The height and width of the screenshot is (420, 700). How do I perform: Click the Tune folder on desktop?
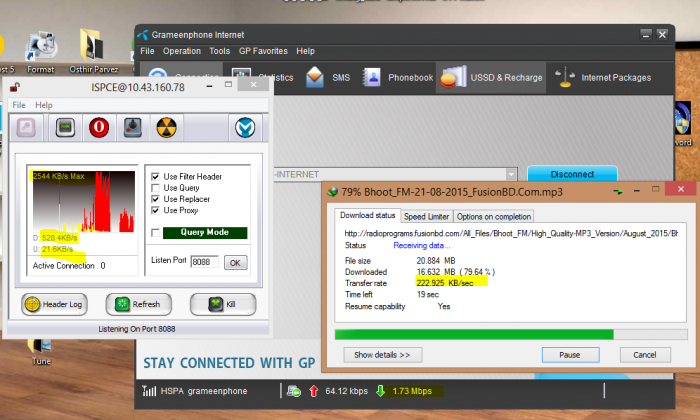40,353
